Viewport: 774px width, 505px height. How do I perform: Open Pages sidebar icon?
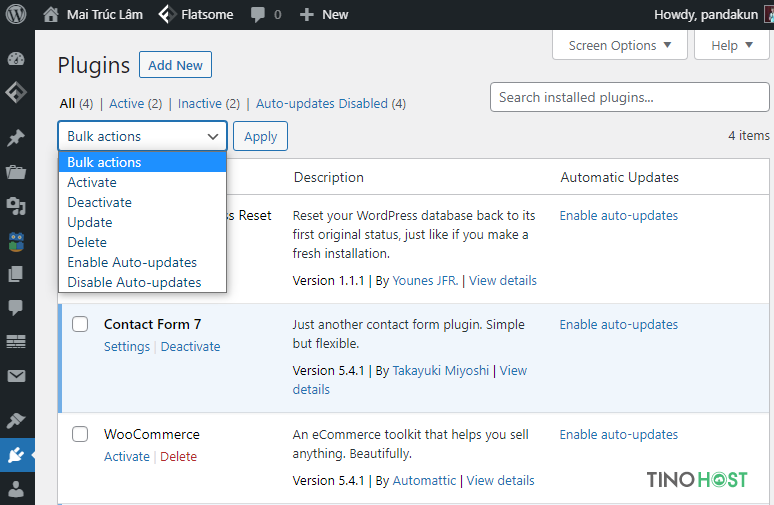tap(16, 274)
